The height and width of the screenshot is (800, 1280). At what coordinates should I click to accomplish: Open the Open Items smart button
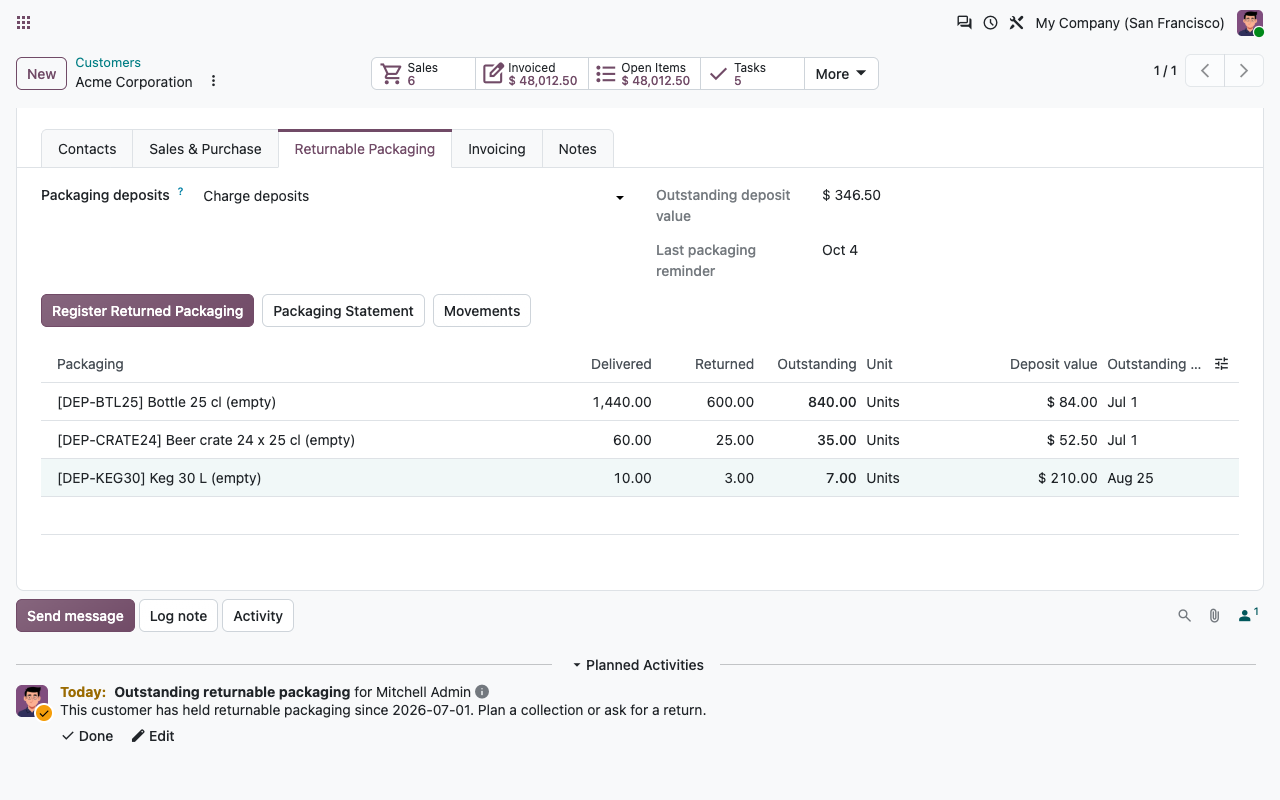pyautogui.click(x=644, y=74)
